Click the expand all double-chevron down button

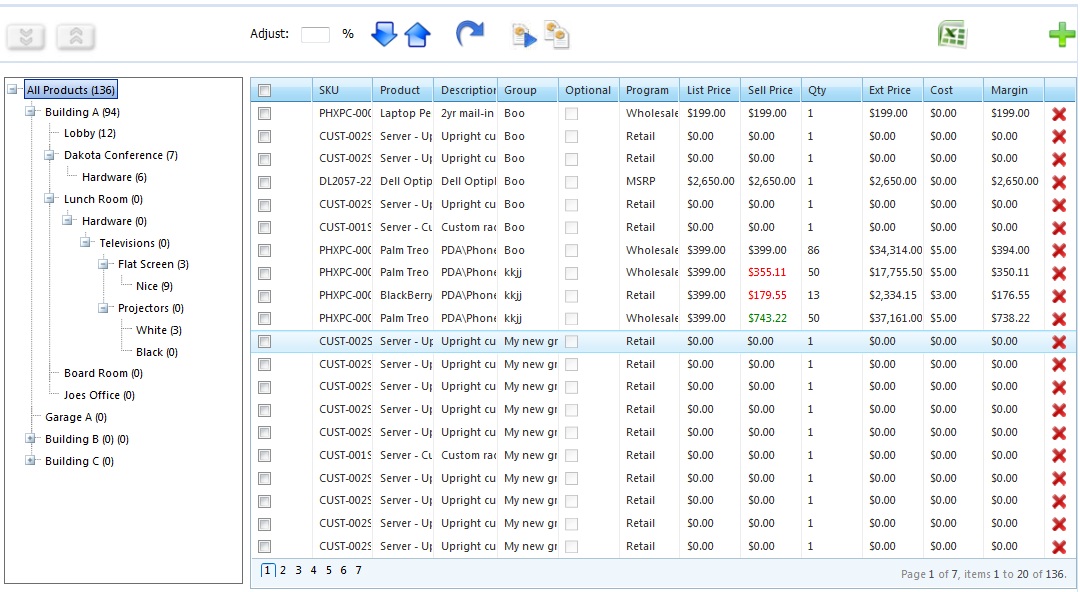point(27,37)
